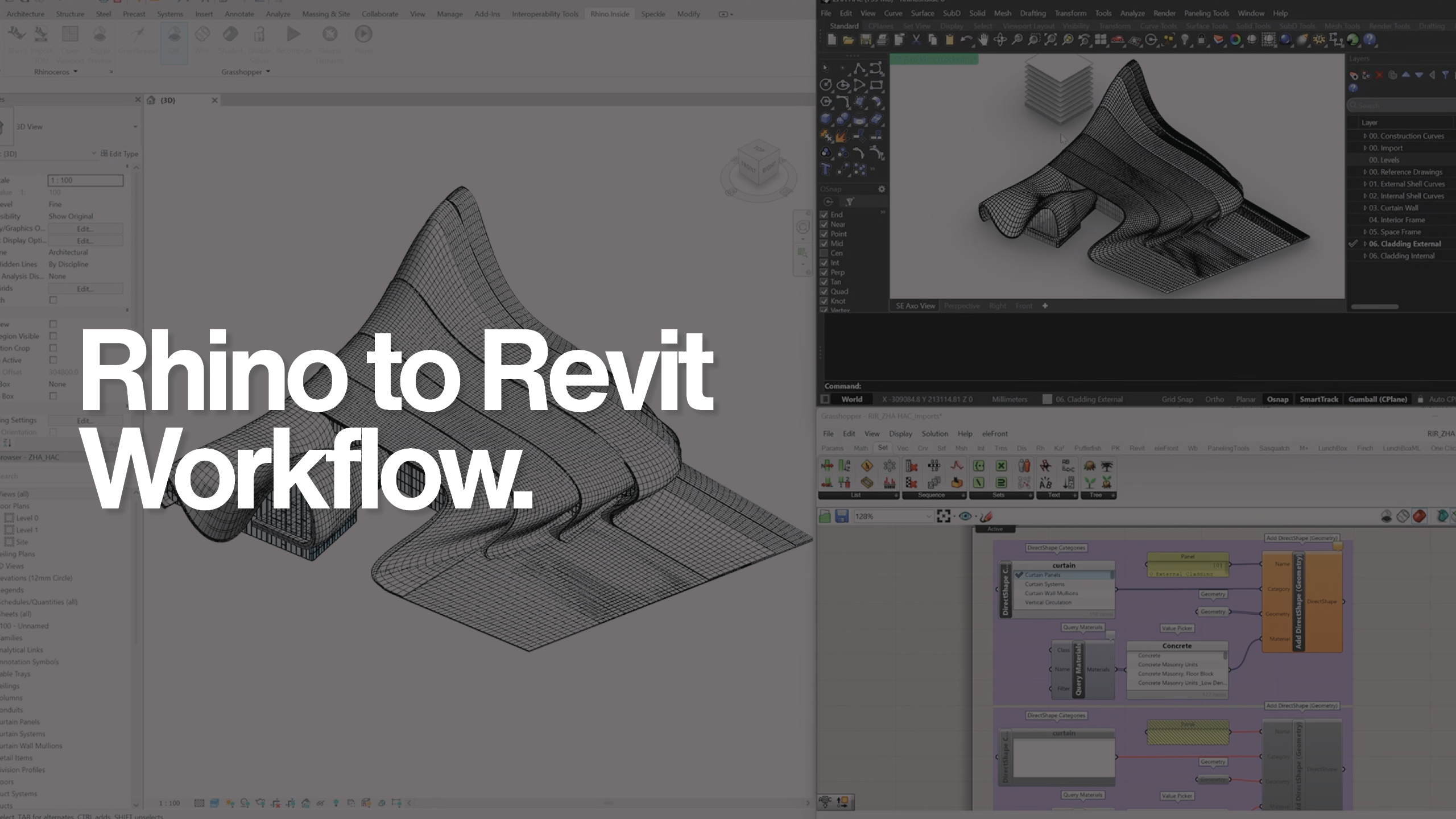The width and height of the screenshot is (1456, 819).
Task: Select the Text tool in Rhino's left toolbar
Action: (825, 168)
